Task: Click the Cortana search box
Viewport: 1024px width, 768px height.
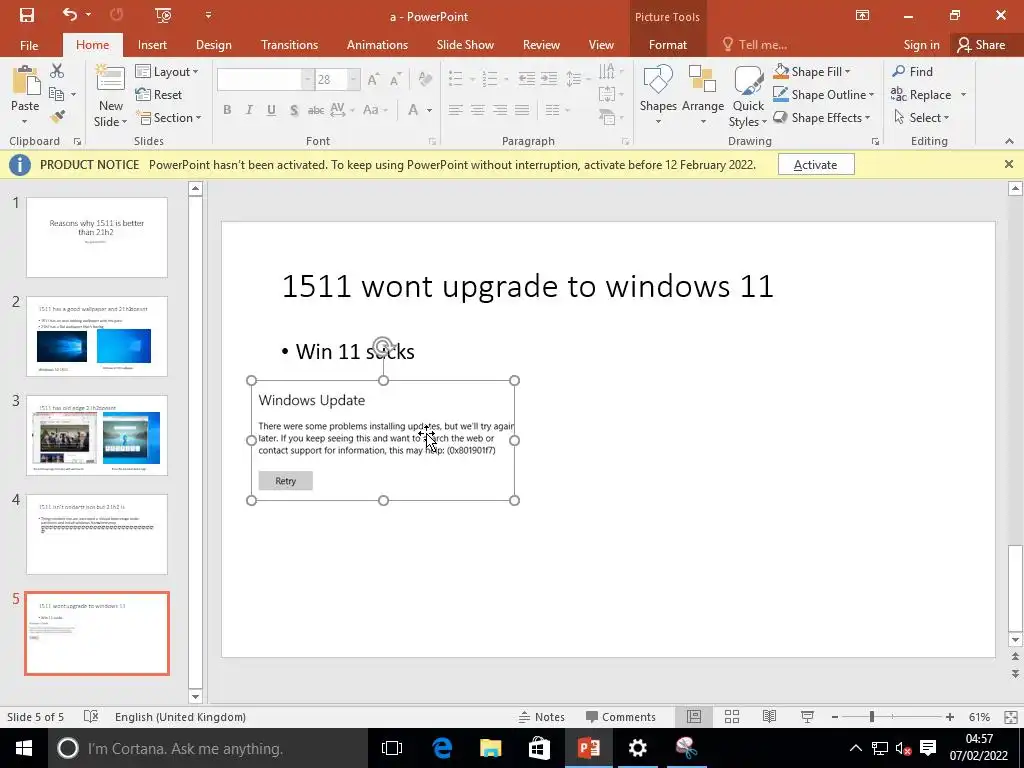Action: tap(208, 748)
